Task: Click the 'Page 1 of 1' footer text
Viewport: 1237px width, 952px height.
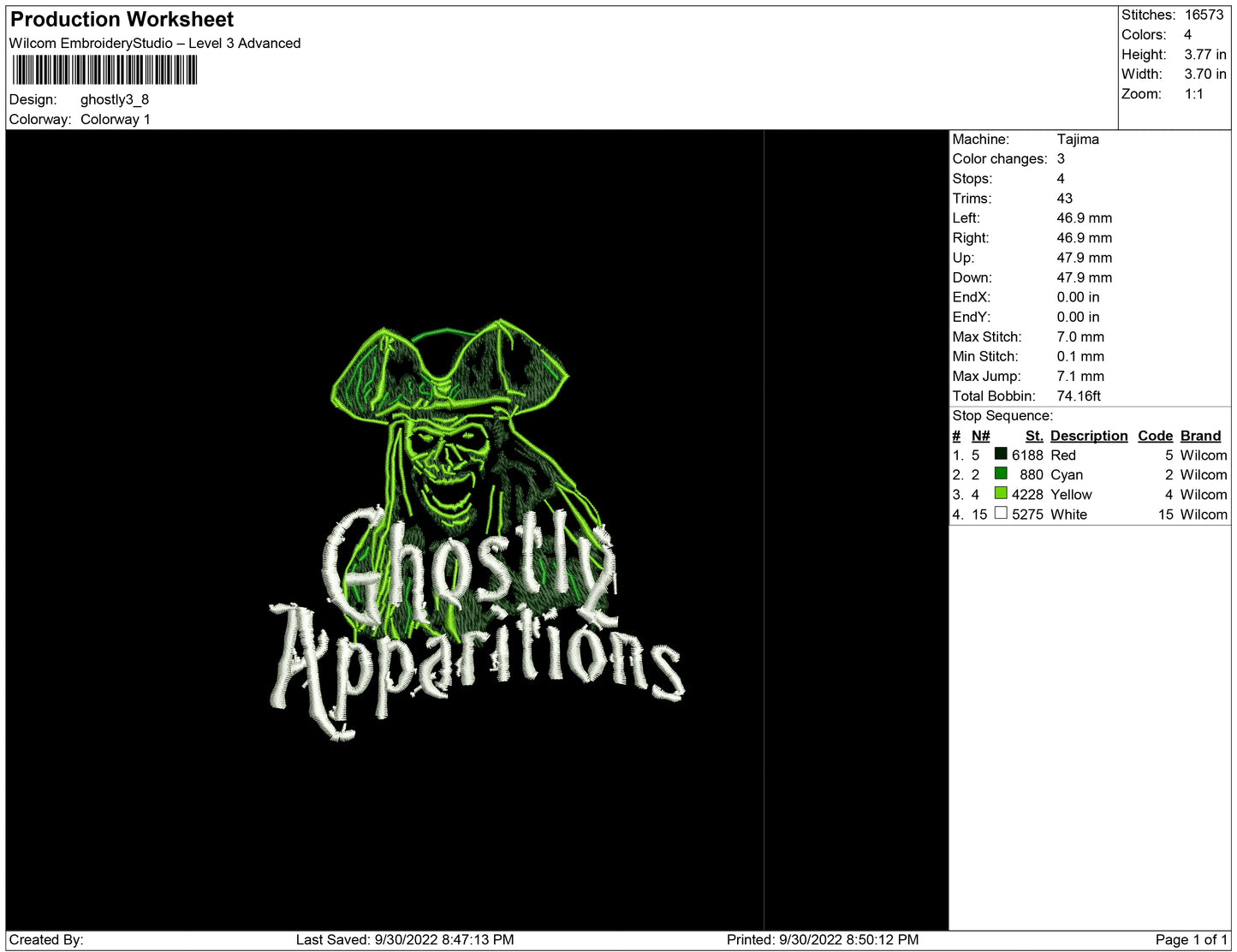Action: click(1190, 939)
